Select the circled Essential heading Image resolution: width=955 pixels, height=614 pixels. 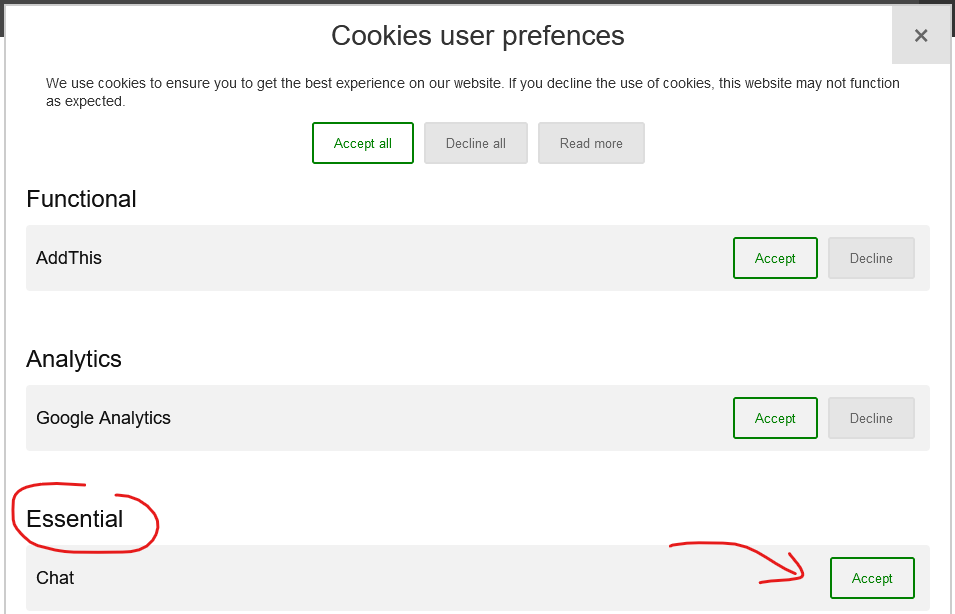pyautogui.click(x=75, y=519)
